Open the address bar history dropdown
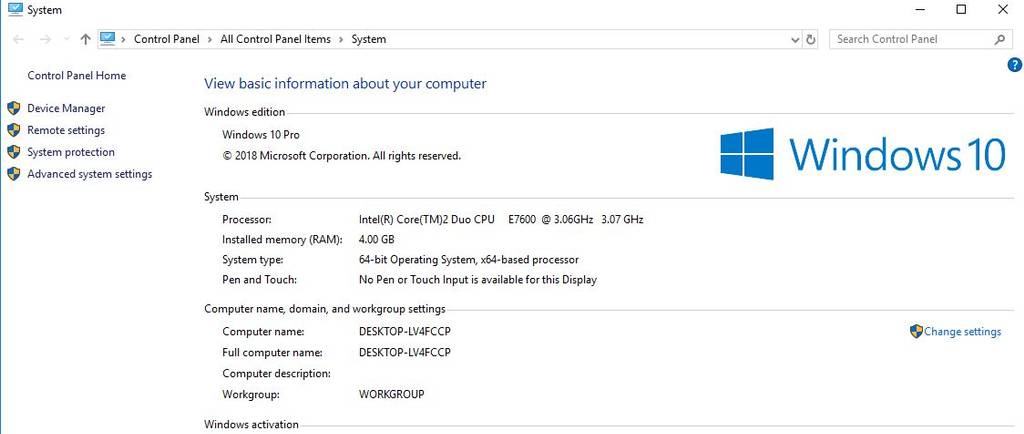 (795, 39)
